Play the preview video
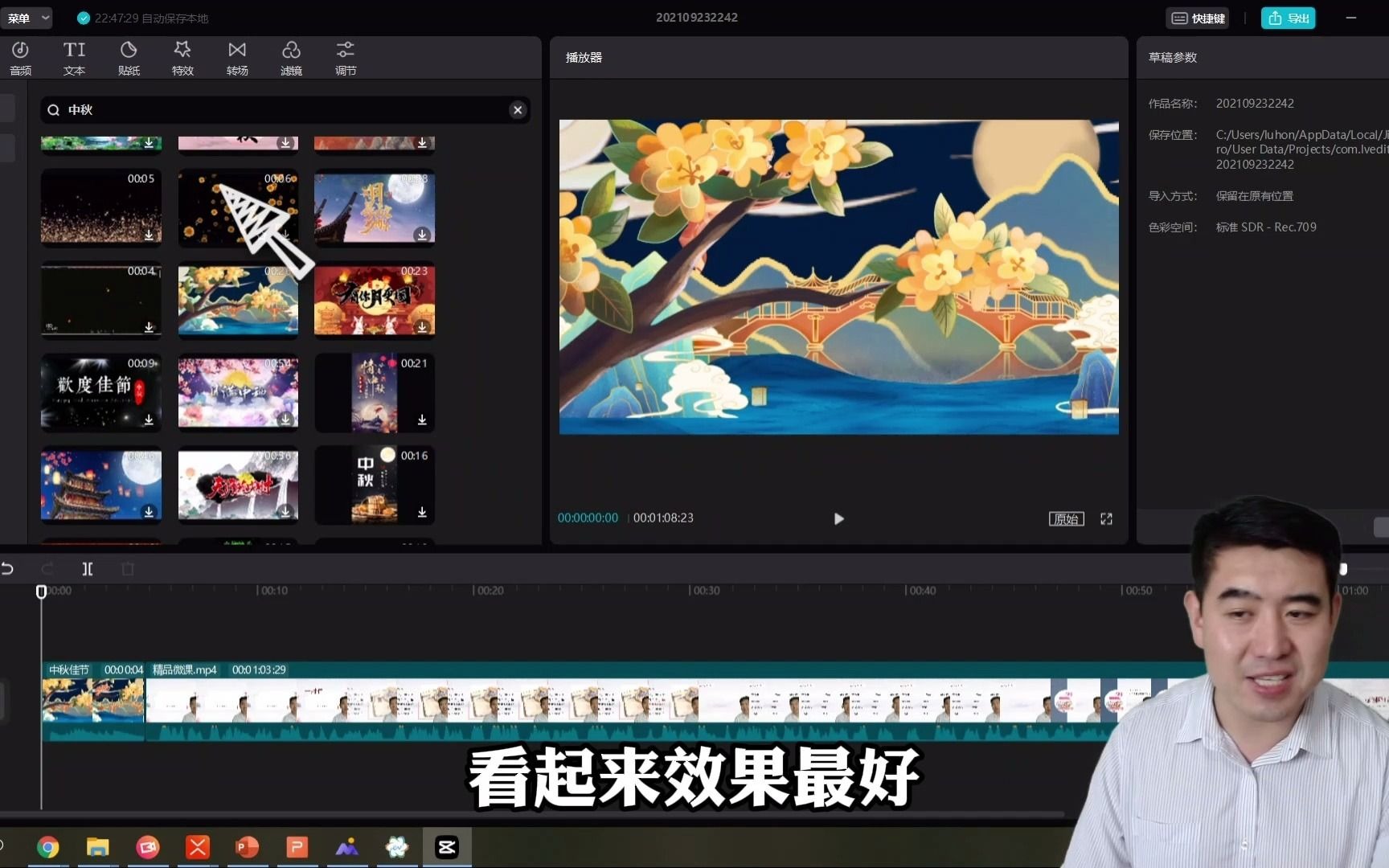Screen dimensions: 1389x868 (838, 518)
